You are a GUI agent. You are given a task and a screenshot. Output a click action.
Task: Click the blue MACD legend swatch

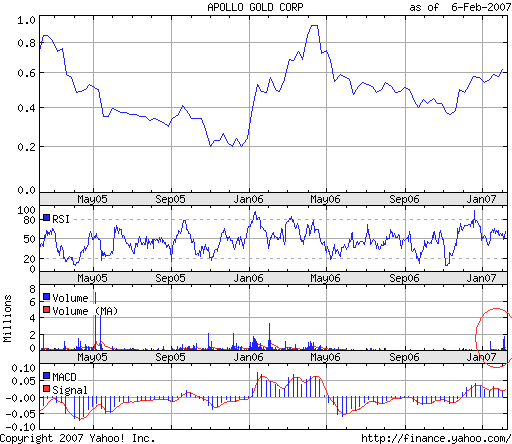pos(46,376)
